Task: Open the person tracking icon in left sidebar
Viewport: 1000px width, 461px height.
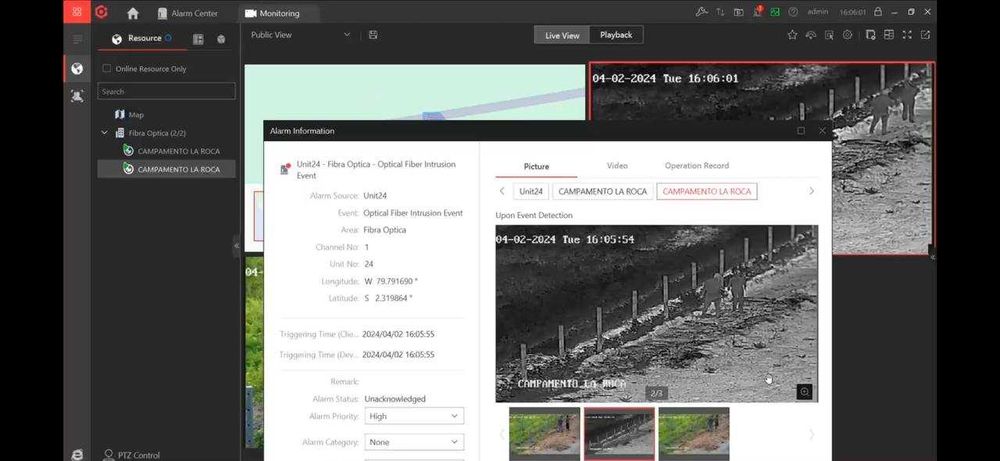Action: [77, 96]
